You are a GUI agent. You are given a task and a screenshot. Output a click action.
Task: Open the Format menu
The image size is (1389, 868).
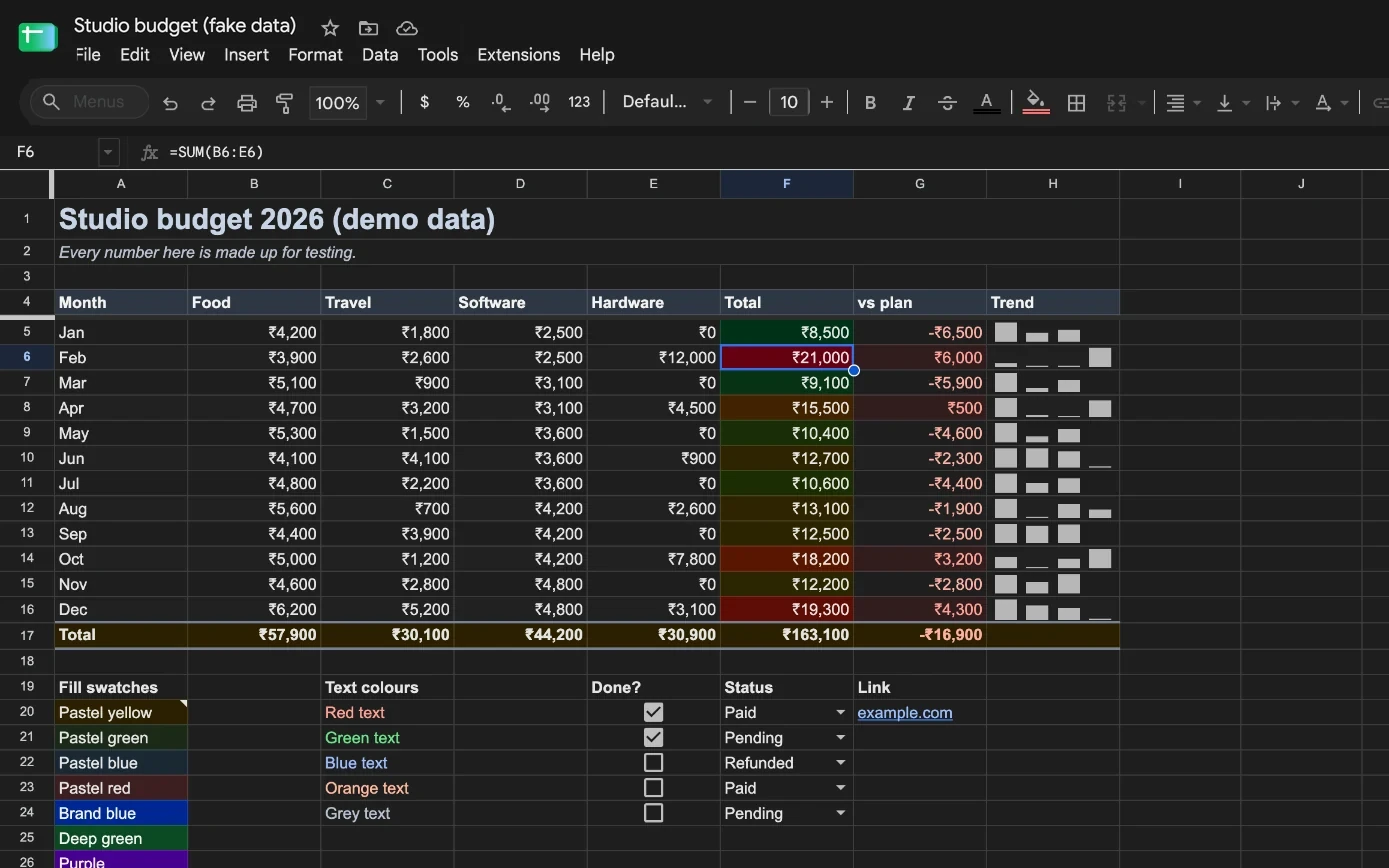pos(315,55)
